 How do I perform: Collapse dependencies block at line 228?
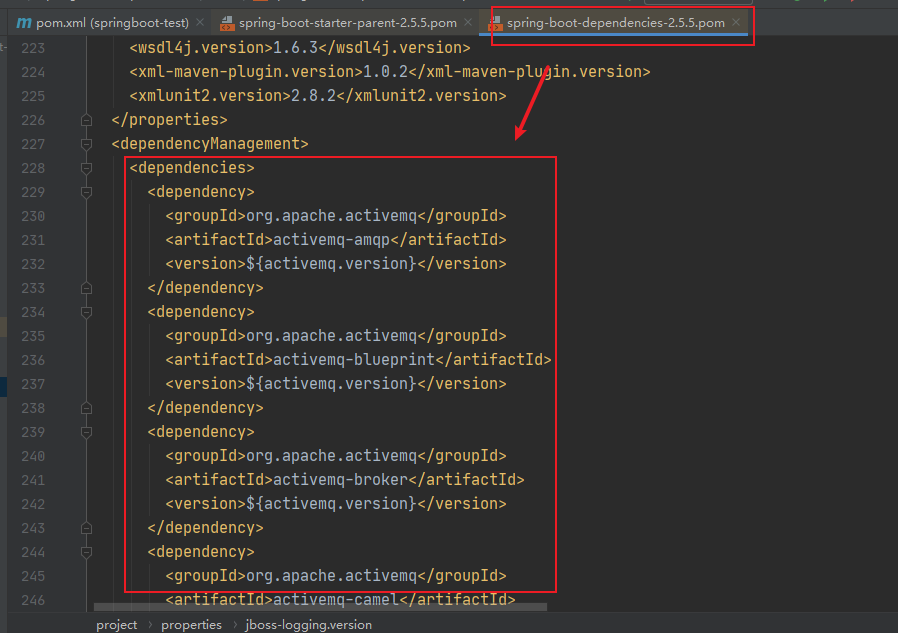pos(86,168)
